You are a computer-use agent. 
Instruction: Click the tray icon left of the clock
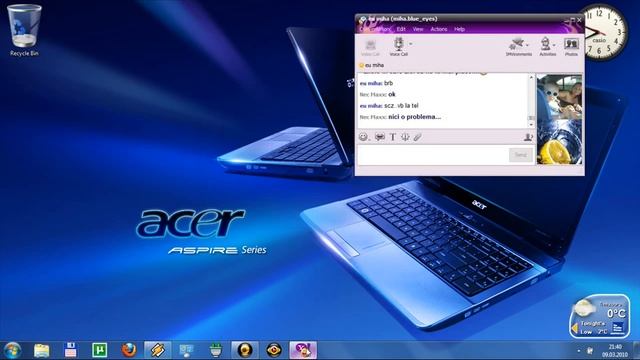[590, 351]
